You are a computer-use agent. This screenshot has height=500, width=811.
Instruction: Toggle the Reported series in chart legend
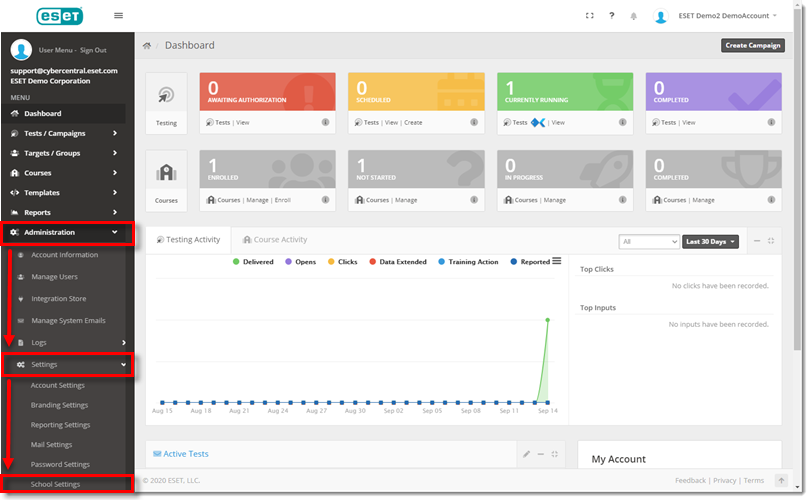click(x=529, y=262)
